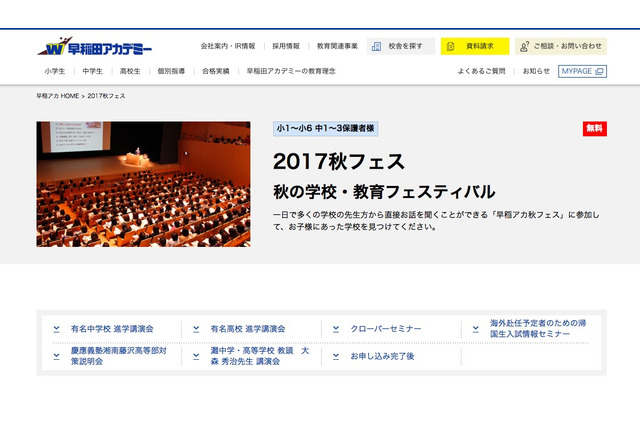
Task: Jump to お申し込み完了後 section
Action: (x=382, y=356)
